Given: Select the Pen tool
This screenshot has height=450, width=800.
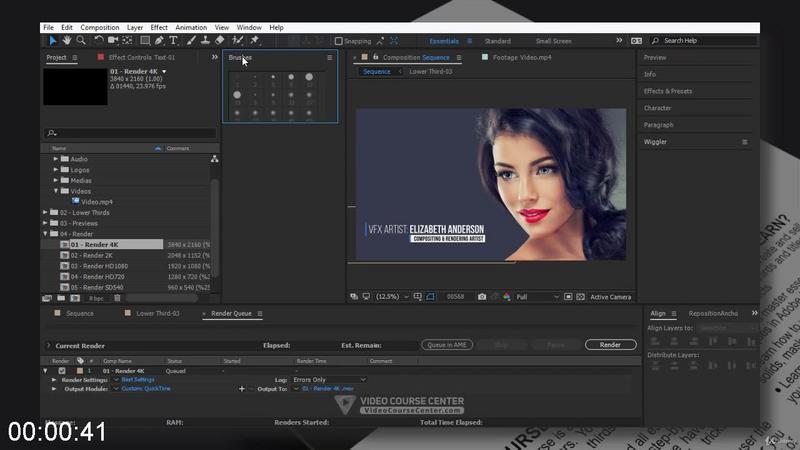Looking at the screenshot, I should [x=159, y=40].
